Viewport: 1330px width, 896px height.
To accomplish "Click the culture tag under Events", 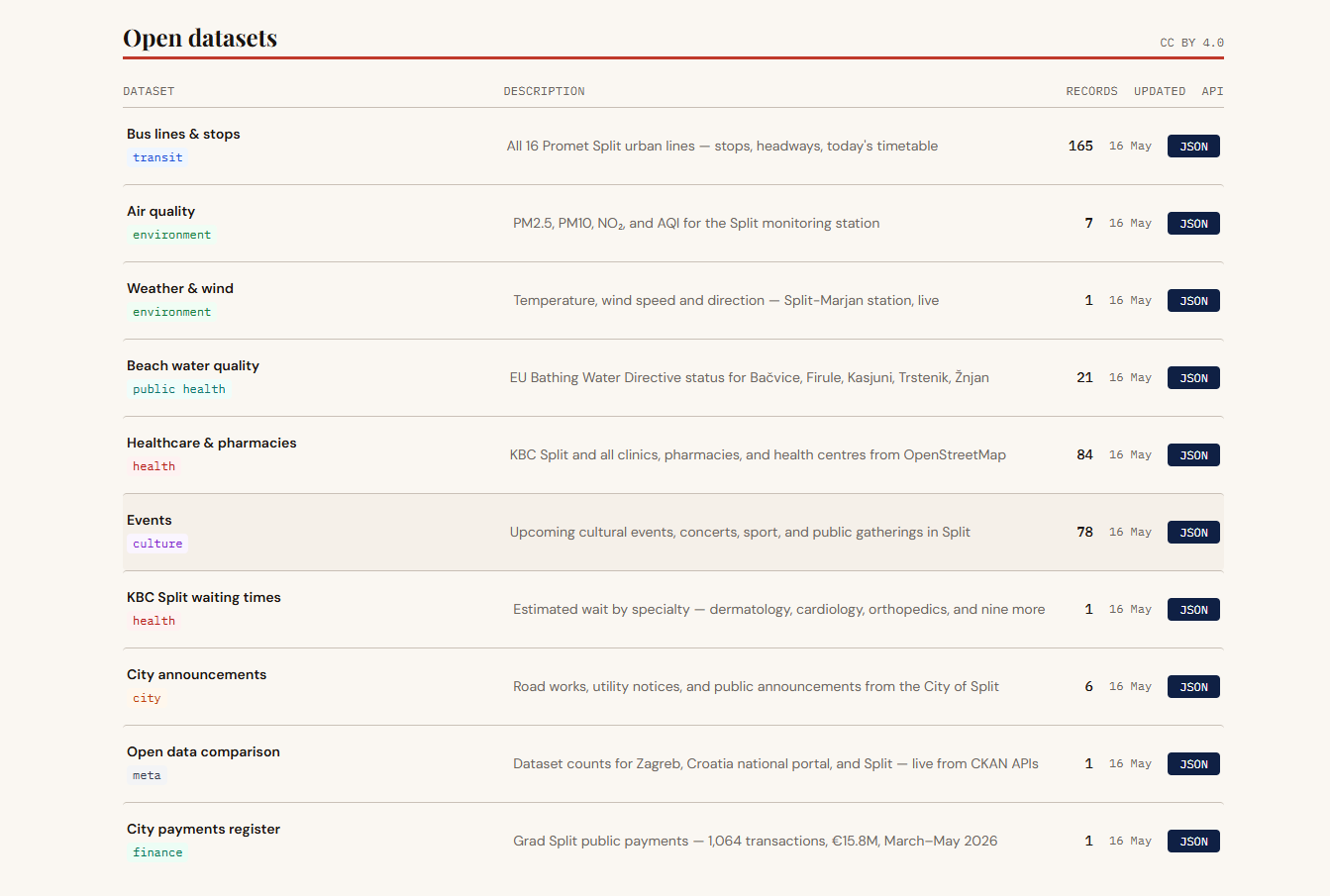I will tap(157, 544).
